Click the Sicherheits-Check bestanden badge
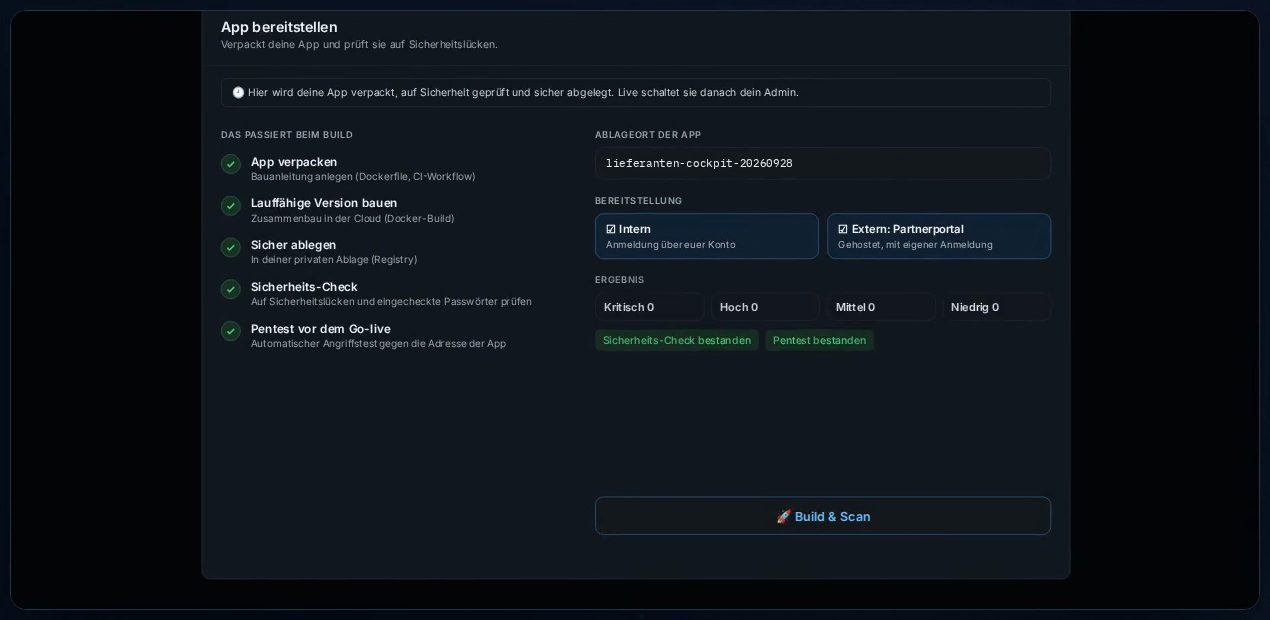The height and width of the screenshot is (620, 1270). pyautogui.click(x=677, y=340)
